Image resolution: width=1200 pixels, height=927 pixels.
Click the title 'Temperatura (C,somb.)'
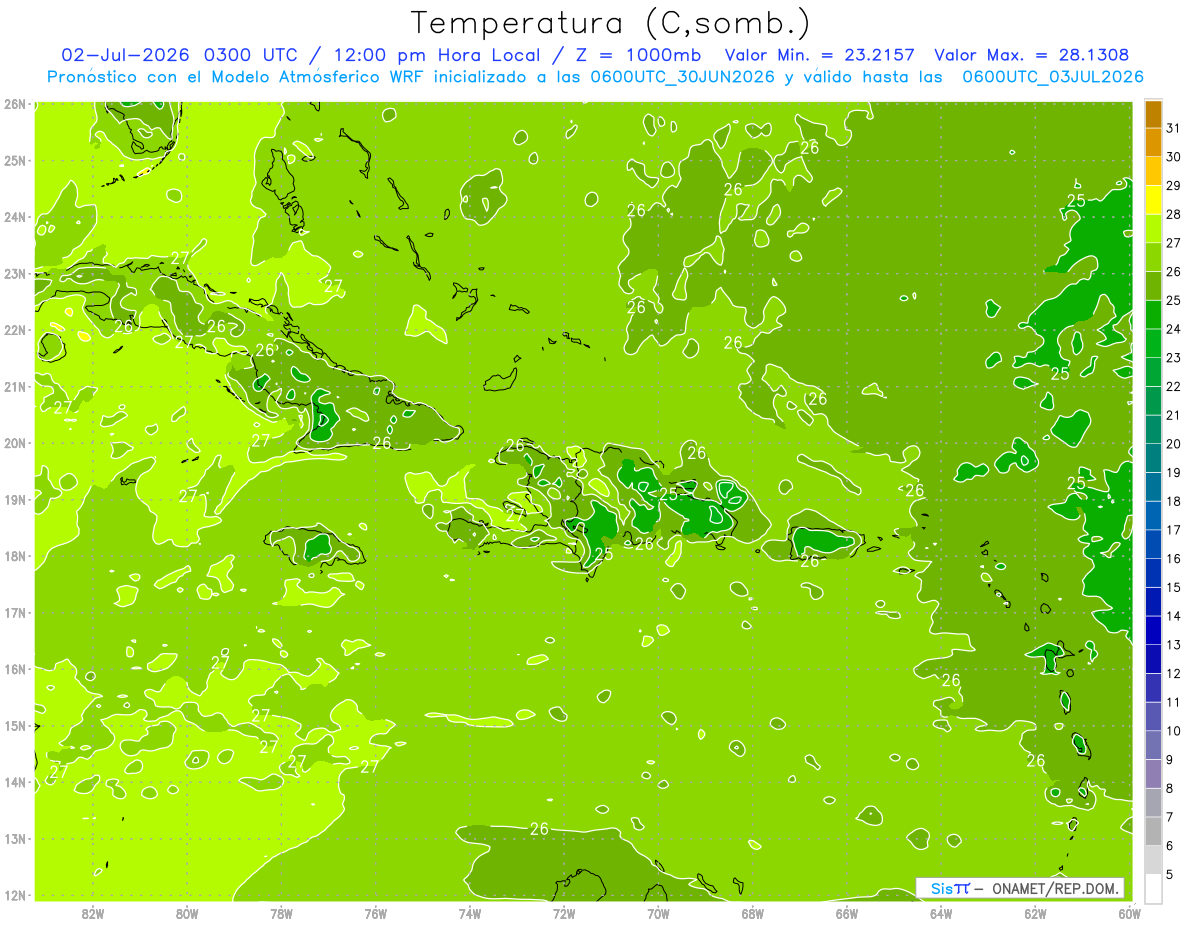tap(611, 23)
